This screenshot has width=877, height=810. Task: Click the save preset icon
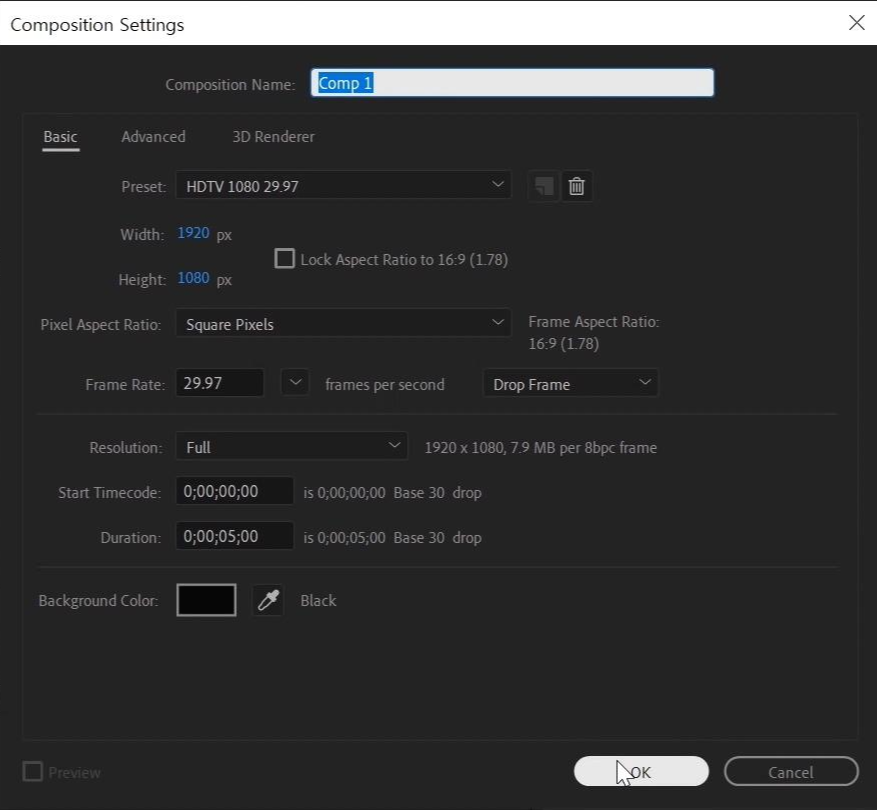click(544, 186)
